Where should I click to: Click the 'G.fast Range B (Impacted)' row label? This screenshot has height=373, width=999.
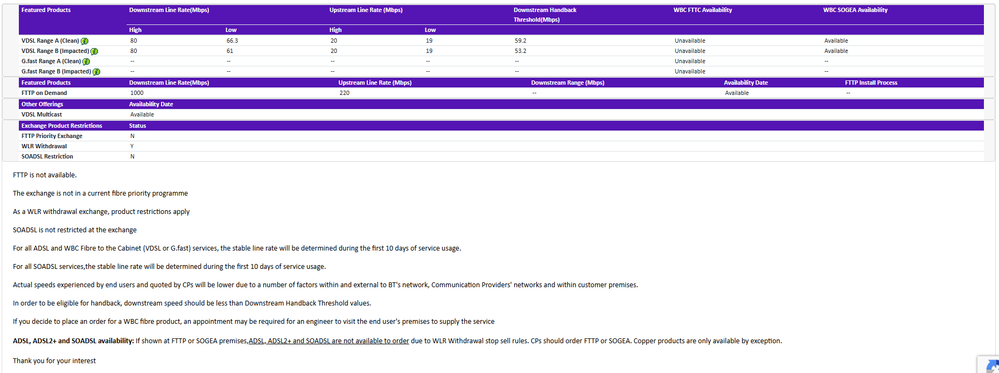[56, 71]
